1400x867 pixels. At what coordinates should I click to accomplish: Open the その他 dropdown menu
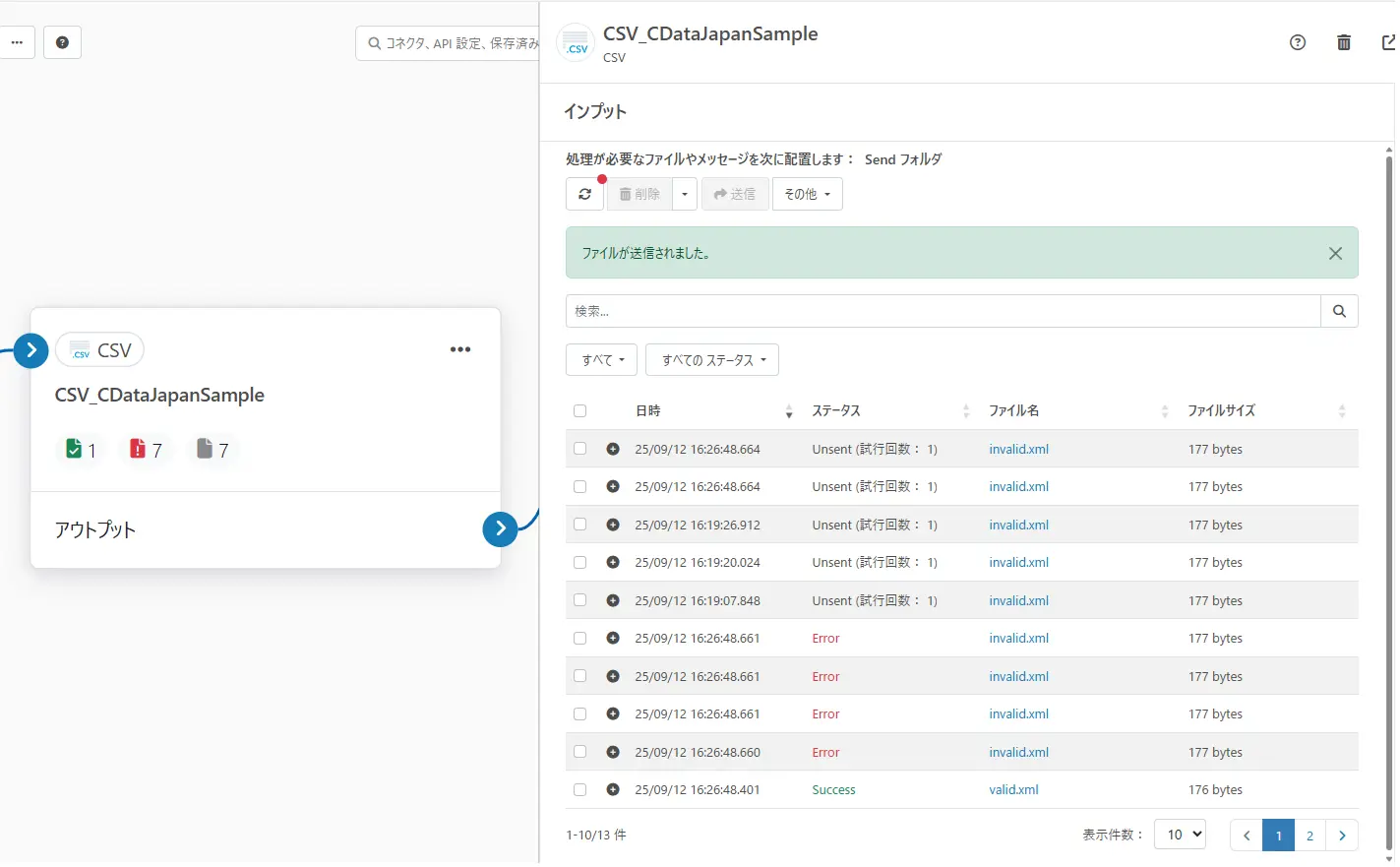tap(808, 194)
